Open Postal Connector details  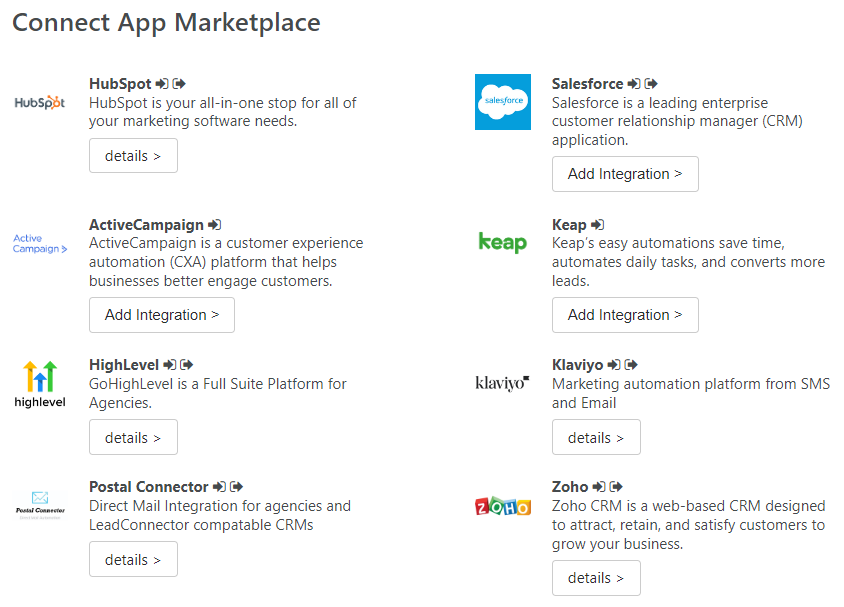point(133,560)
